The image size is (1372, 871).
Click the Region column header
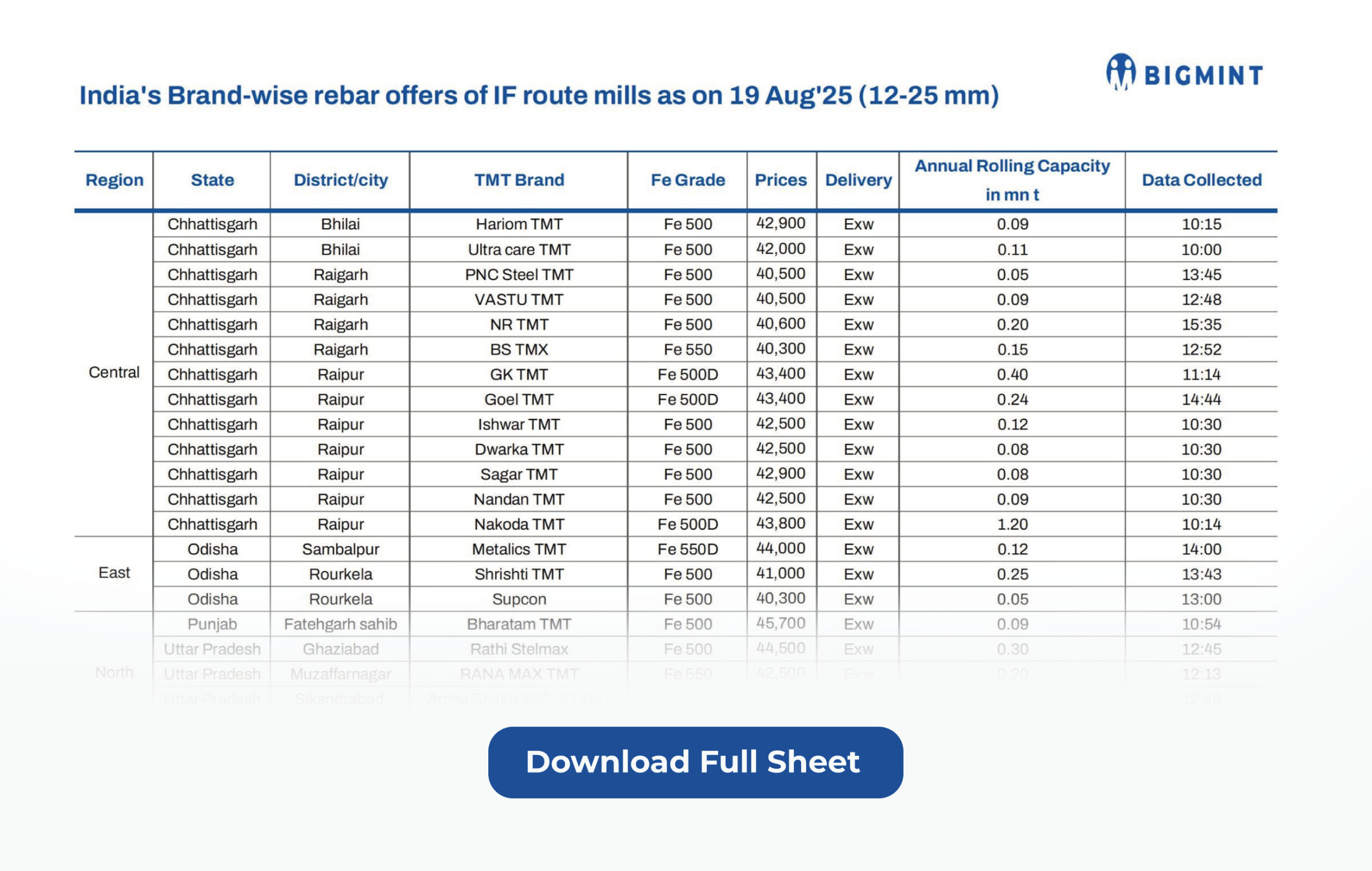114,180
